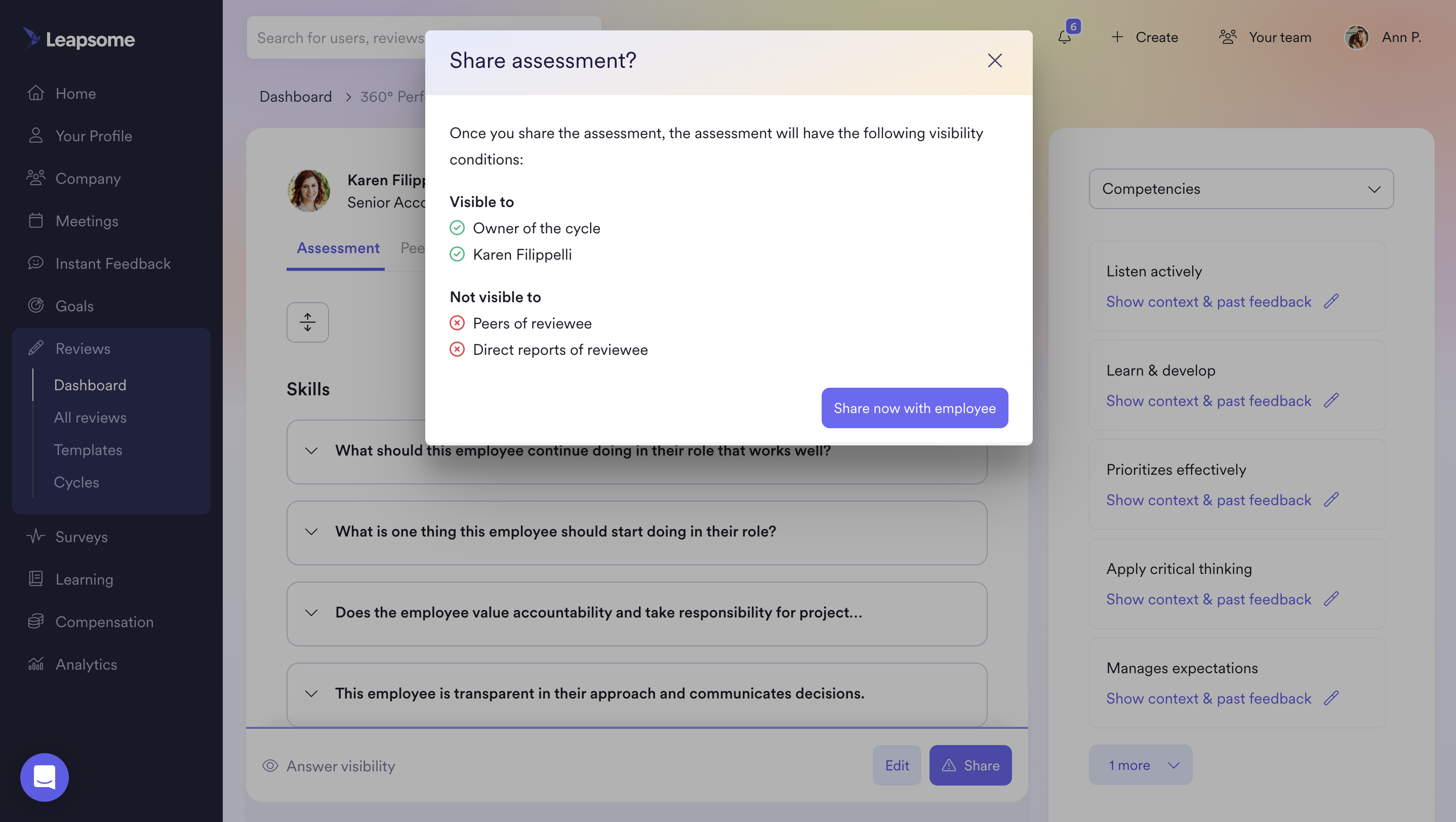Click Share now with employee button
Image resolution: width=1456 pixels, height=822 pixels.
[x=914, y=408]
